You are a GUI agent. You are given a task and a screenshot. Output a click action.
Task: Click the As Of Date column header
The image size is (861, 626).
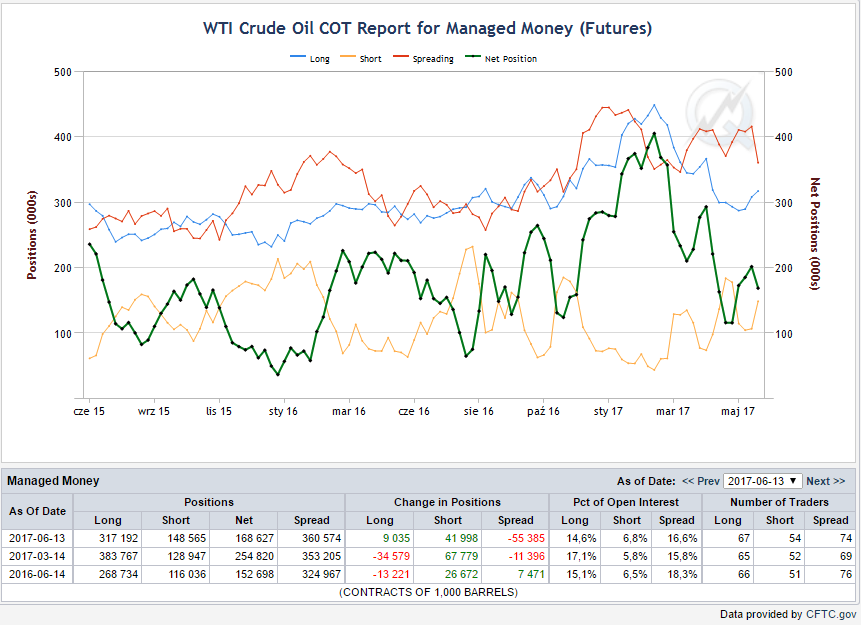[37, 511]
